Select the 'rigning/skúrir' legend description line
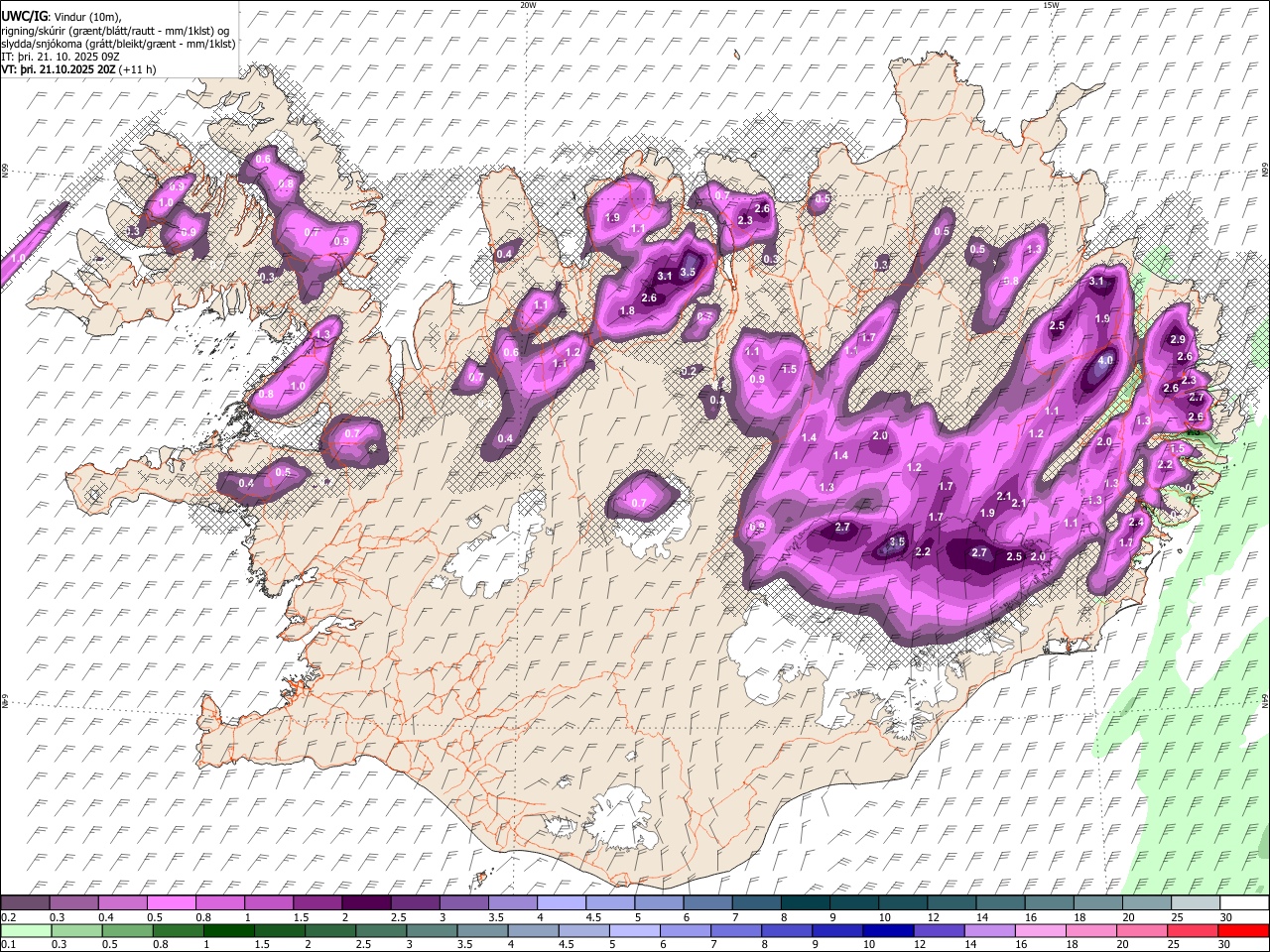 click(115, 30)
